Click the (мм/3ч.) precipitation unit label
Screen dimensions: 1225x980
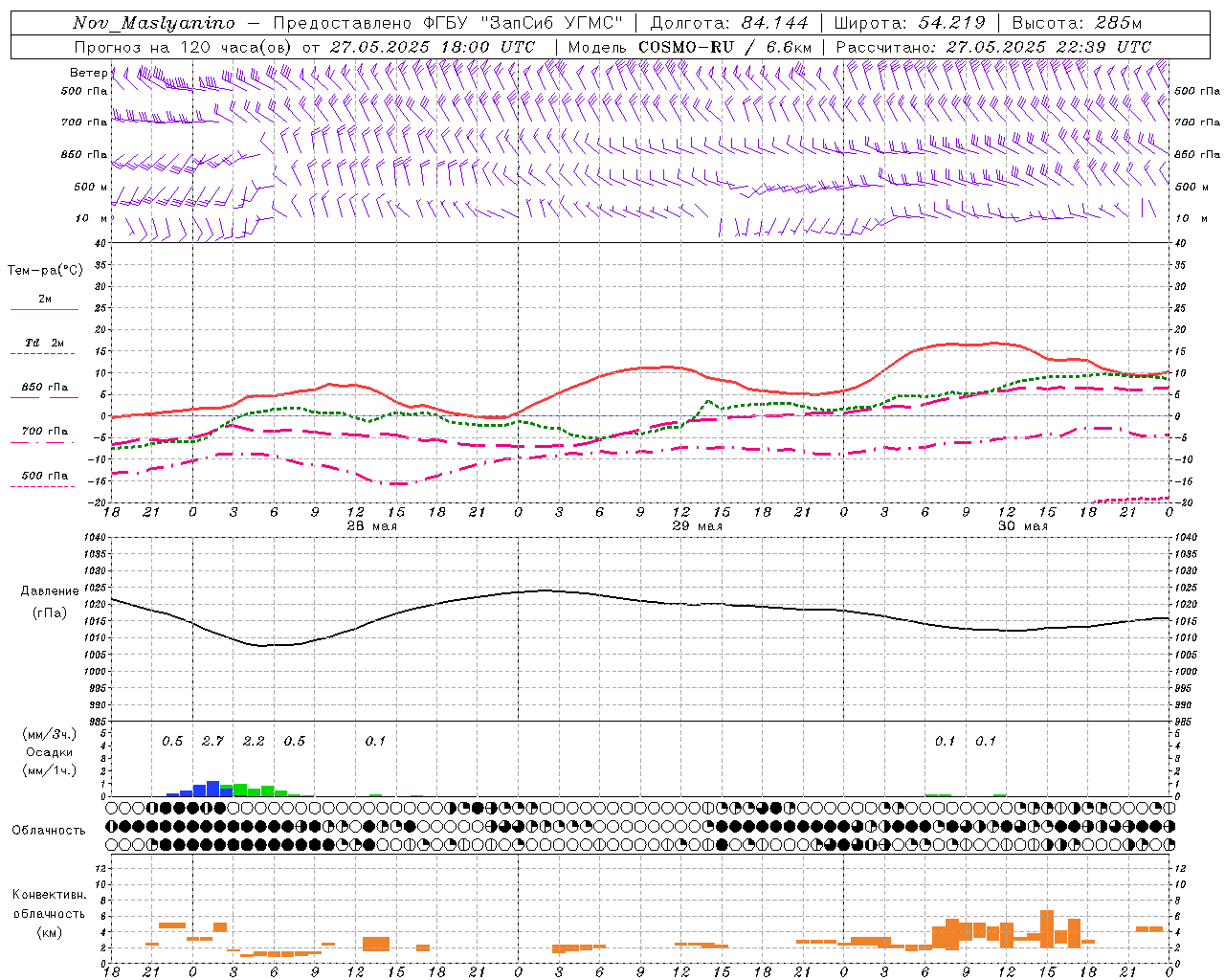(50, 734)
